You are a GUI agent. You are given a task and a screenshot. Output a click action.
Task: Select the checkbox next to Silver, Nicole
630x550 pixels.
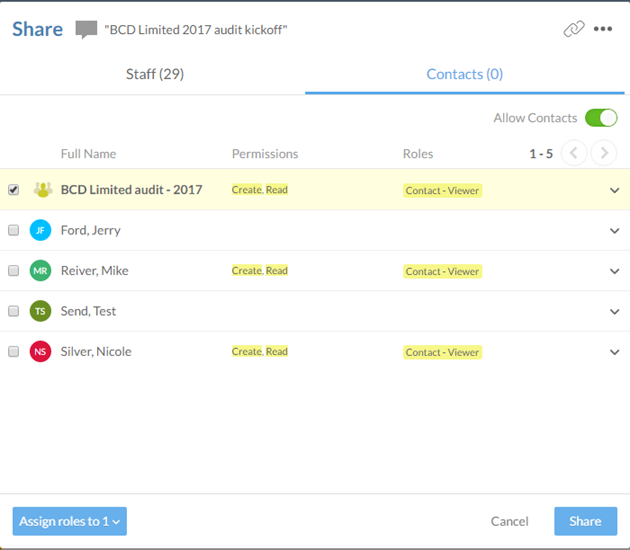14,352
